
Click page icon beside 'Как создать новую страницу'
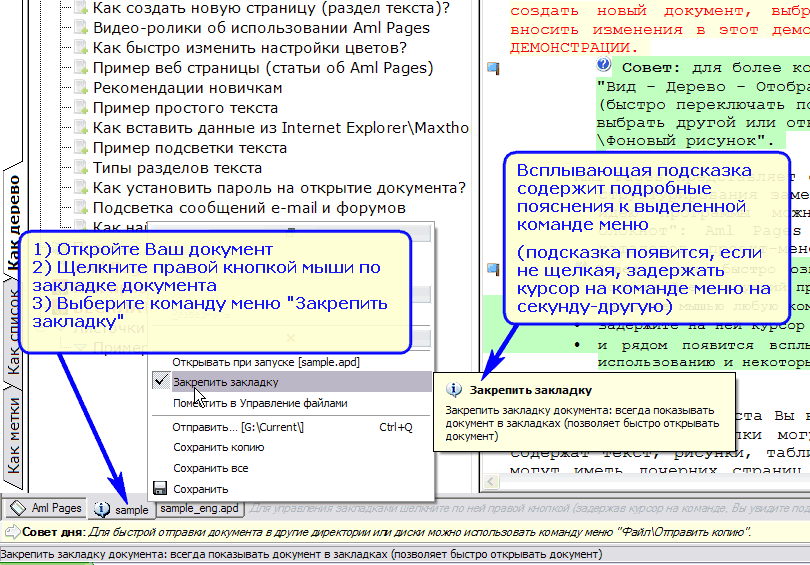[81, 7]
